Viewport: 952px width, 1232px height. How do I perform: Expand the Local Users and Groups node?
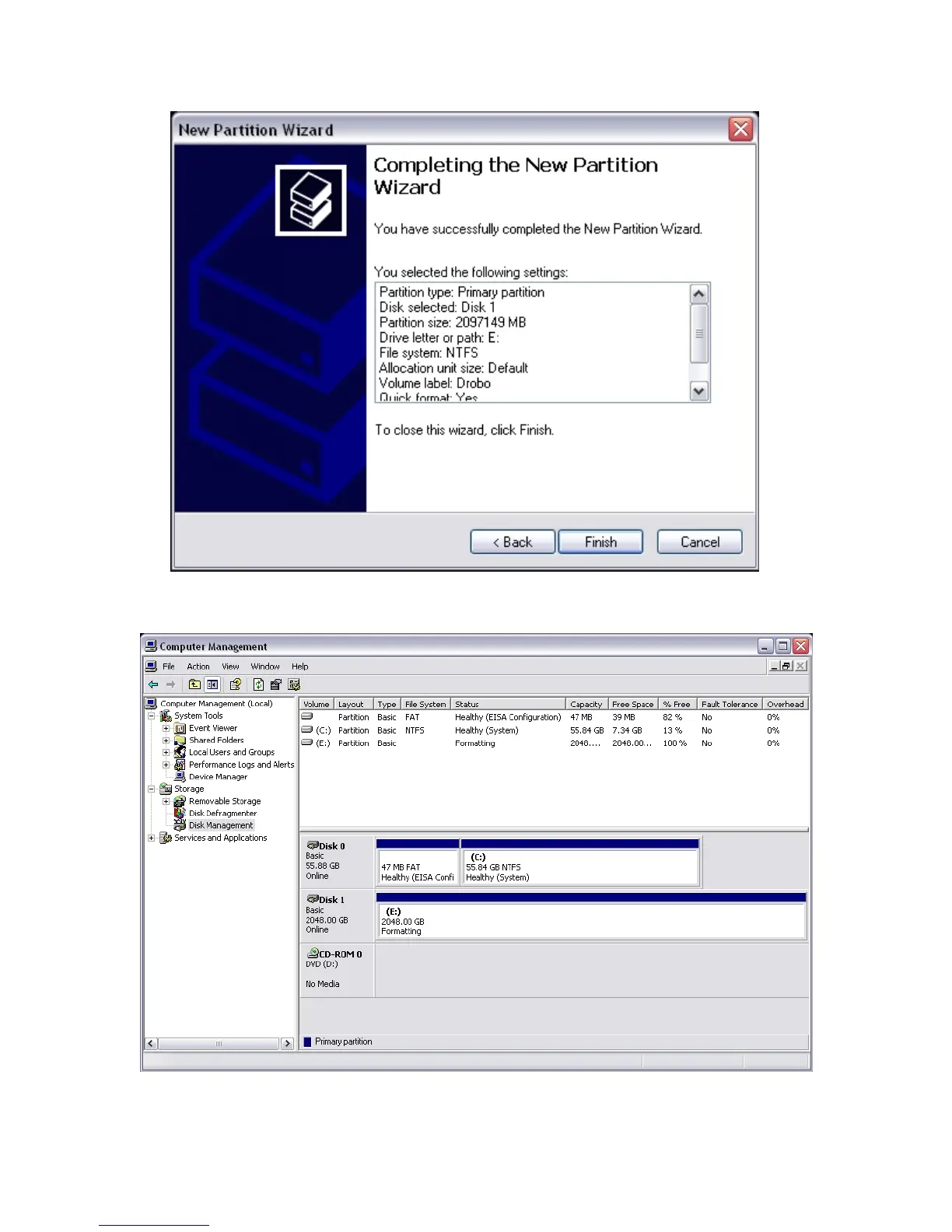point(166,752)
